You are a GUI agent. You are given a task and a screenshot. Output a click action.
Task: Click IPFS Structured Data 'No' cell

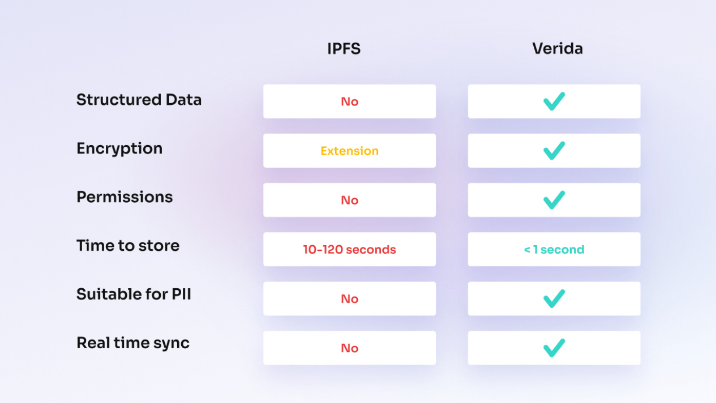[349, 101]
